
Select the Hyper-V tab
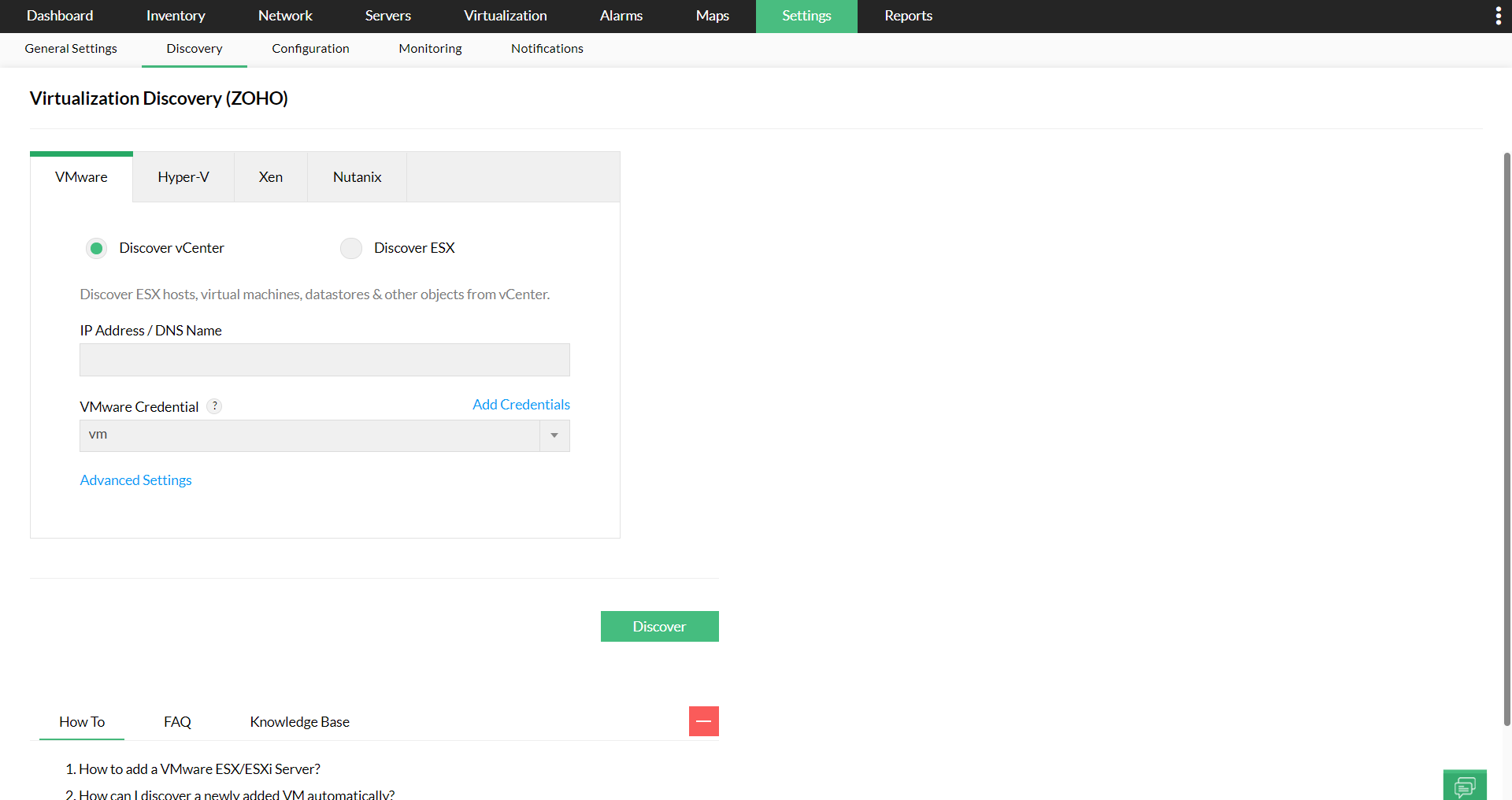pos(183,177)
